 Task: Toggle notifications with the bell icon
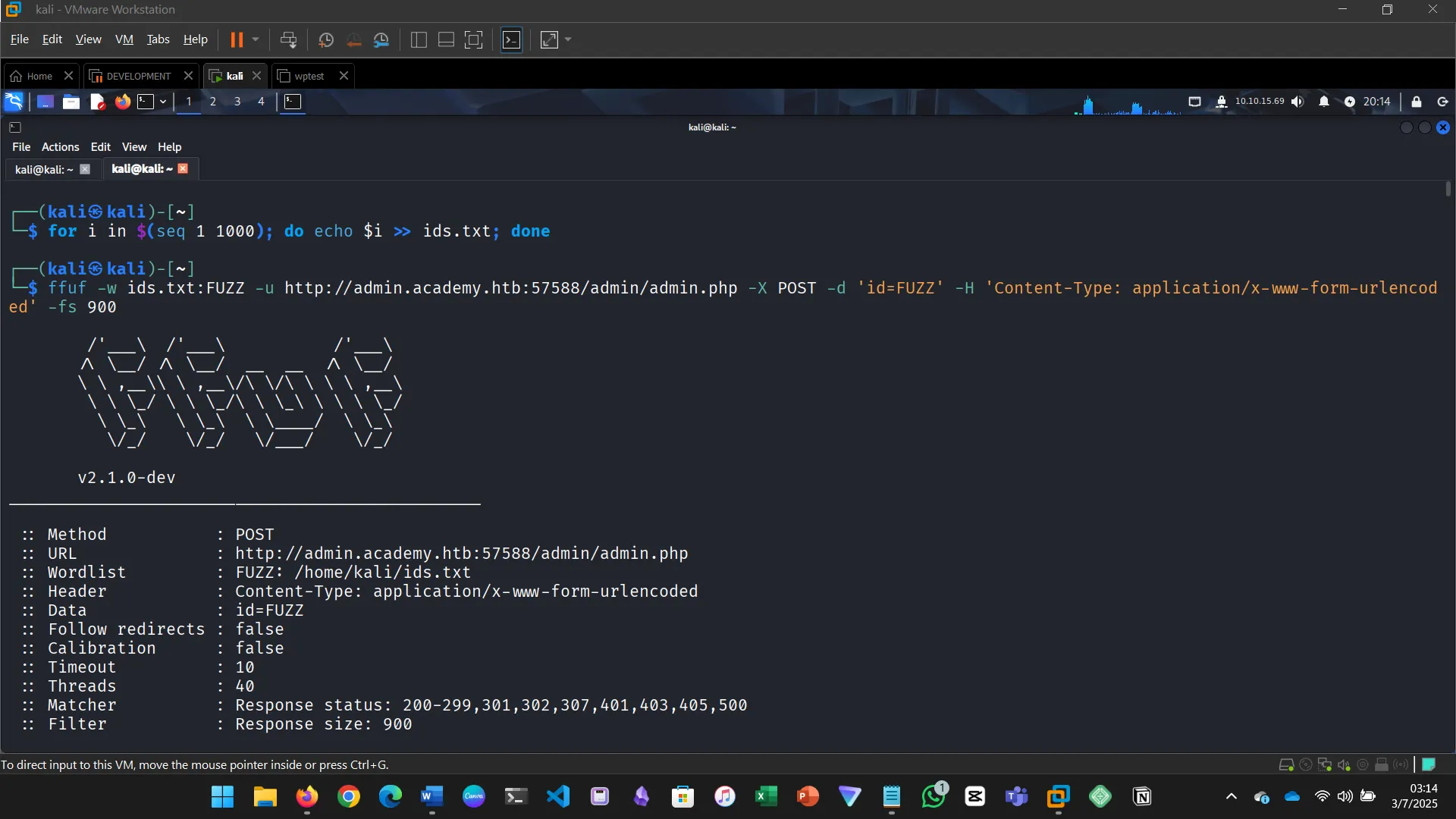pyautogui.click(x=1323, y=102)
